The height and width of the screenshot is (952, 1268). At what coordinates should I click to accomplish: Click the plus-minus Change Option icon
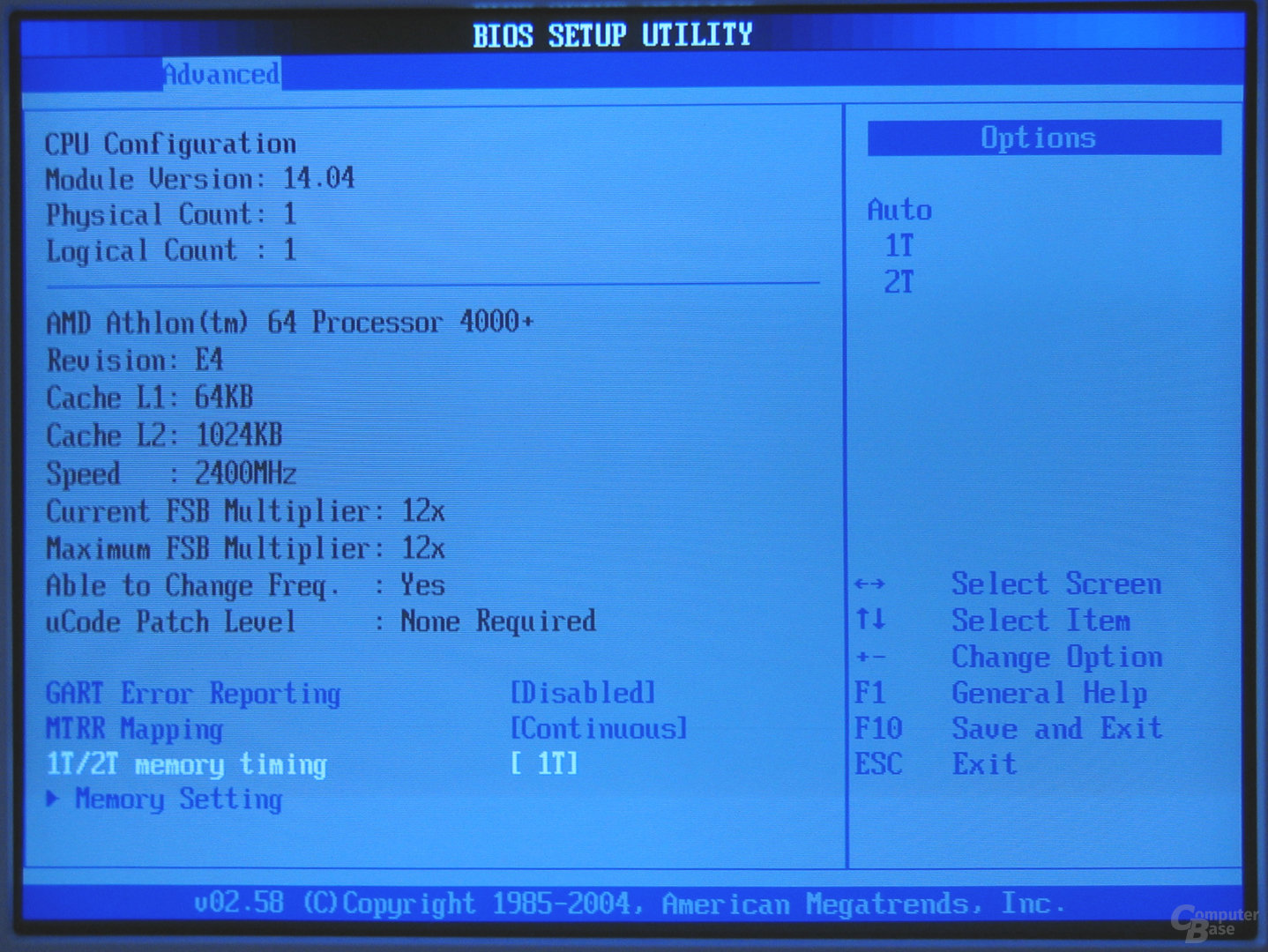pos(869,657)
